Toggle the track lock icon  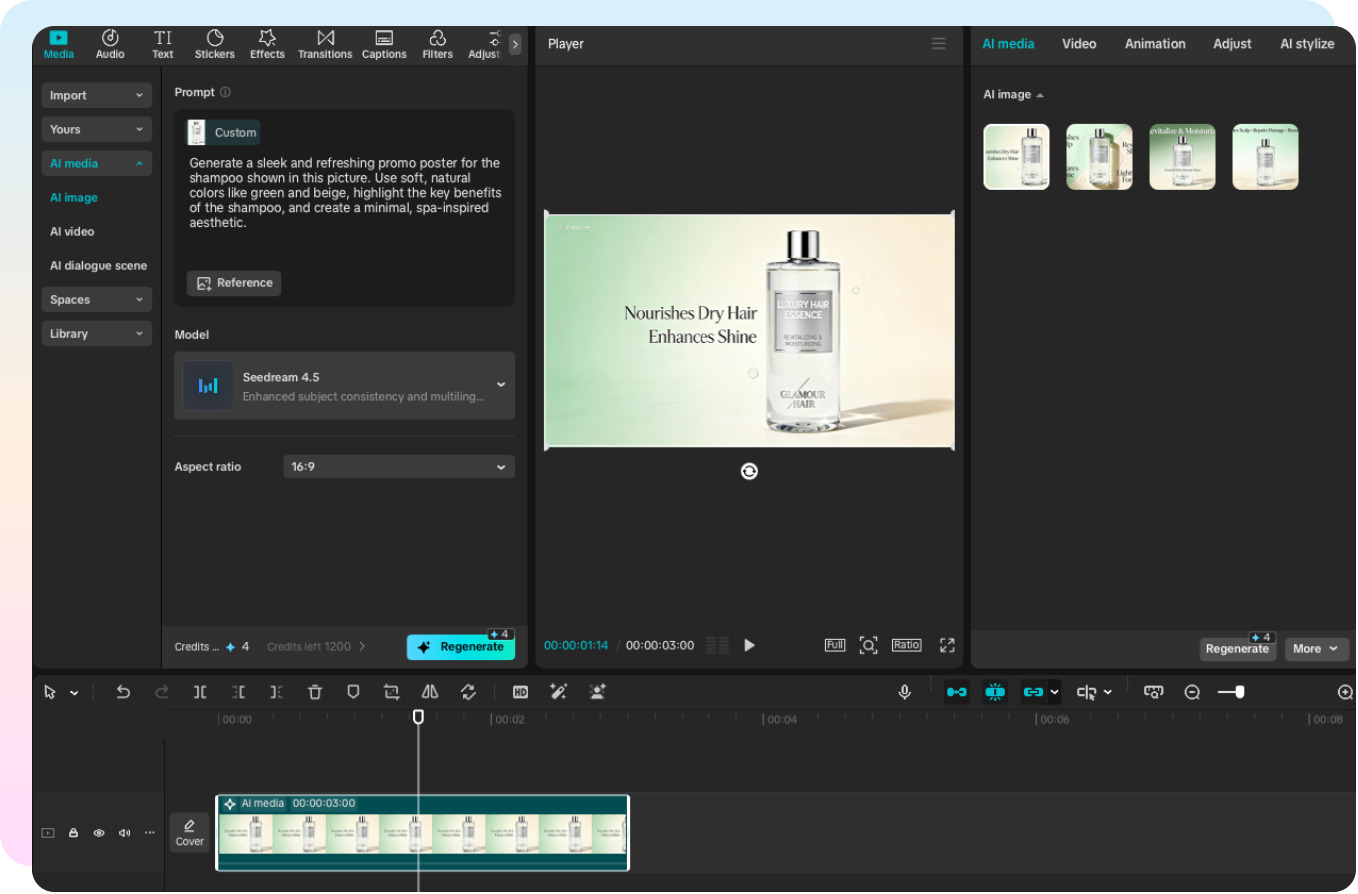tap(73, 833)
